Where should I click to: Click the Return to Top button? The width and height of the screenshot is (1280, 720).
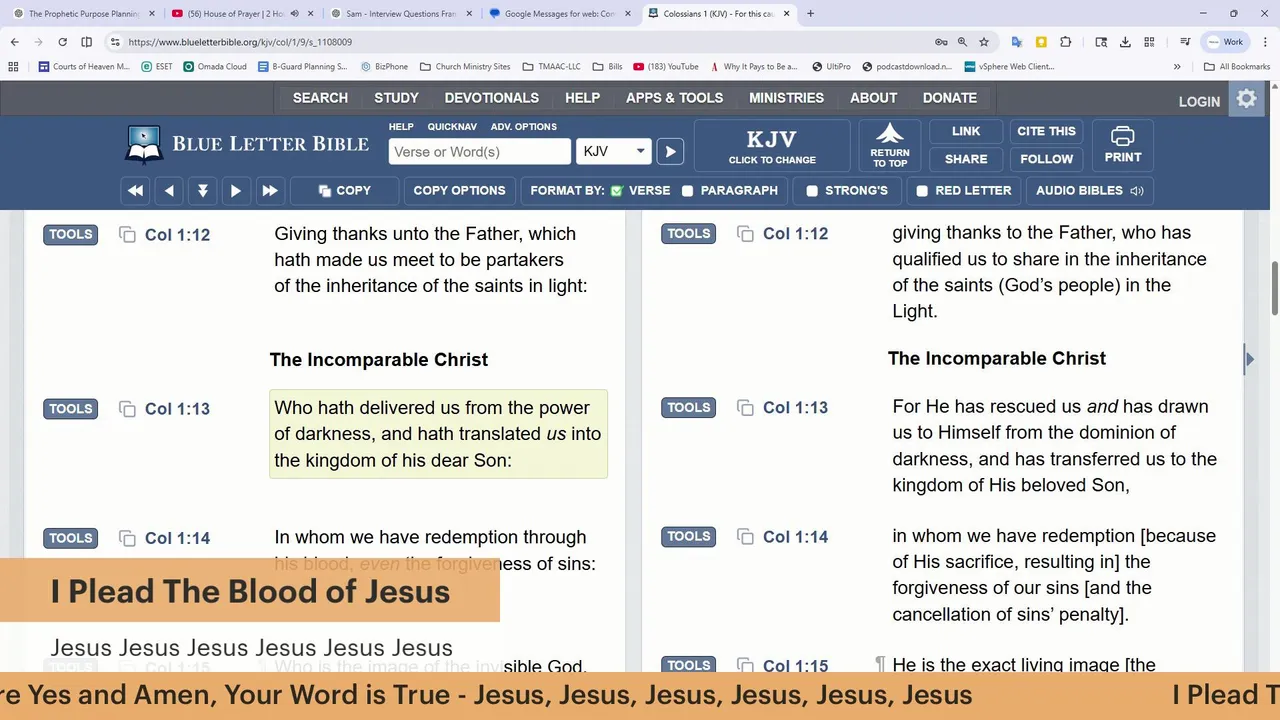(x=890, y=146)
